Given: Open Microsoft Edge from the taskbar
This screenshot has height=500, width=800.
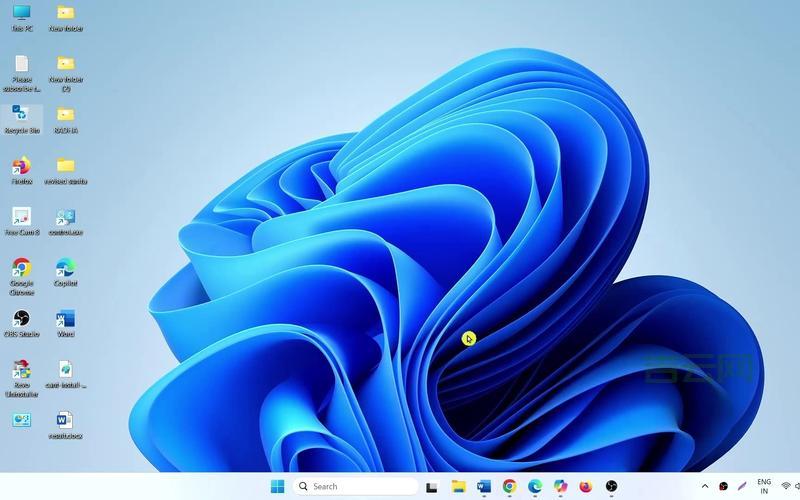Looking at the screenshot, I should [535, 487].
